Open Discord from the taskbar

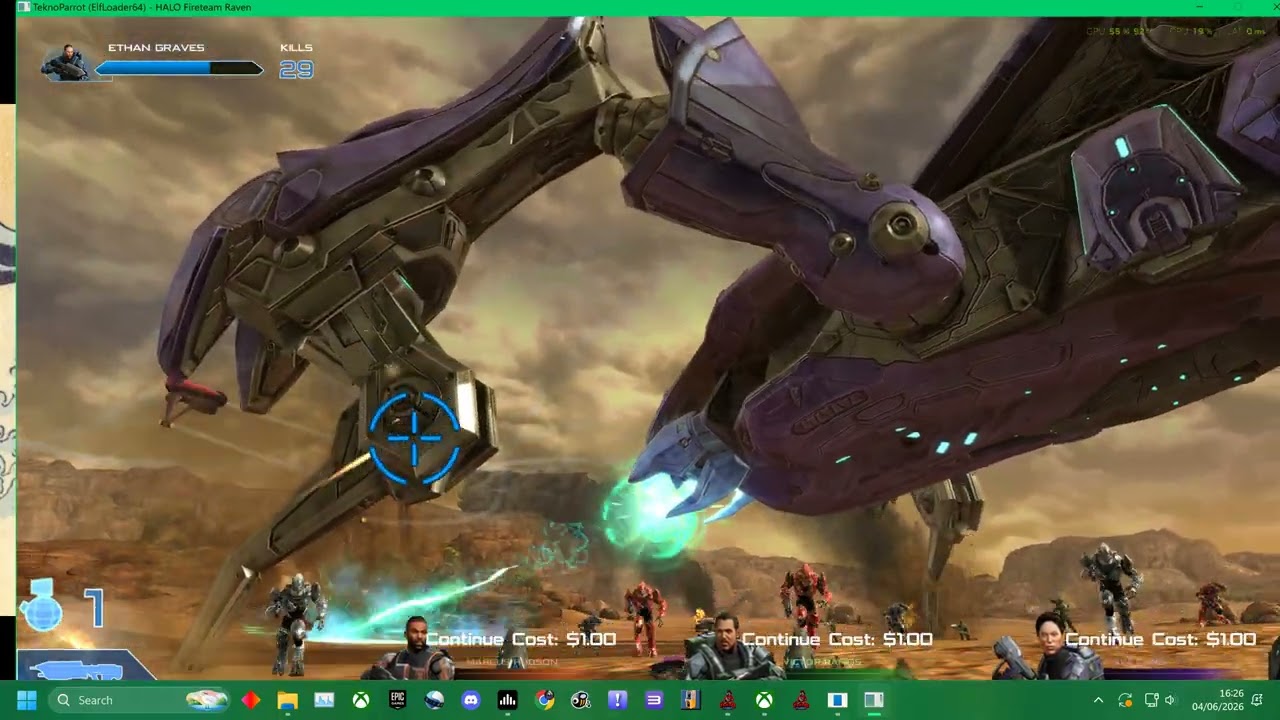click(x=471, y=700)
